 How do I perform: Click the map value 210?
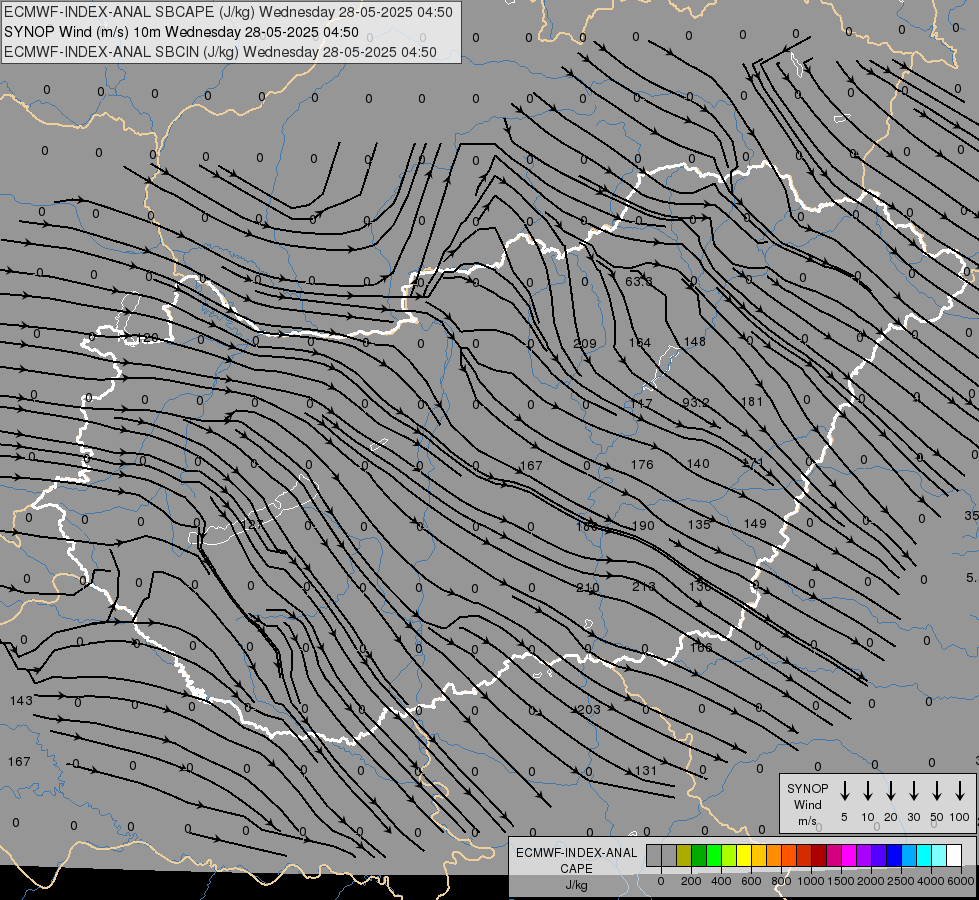588,588
